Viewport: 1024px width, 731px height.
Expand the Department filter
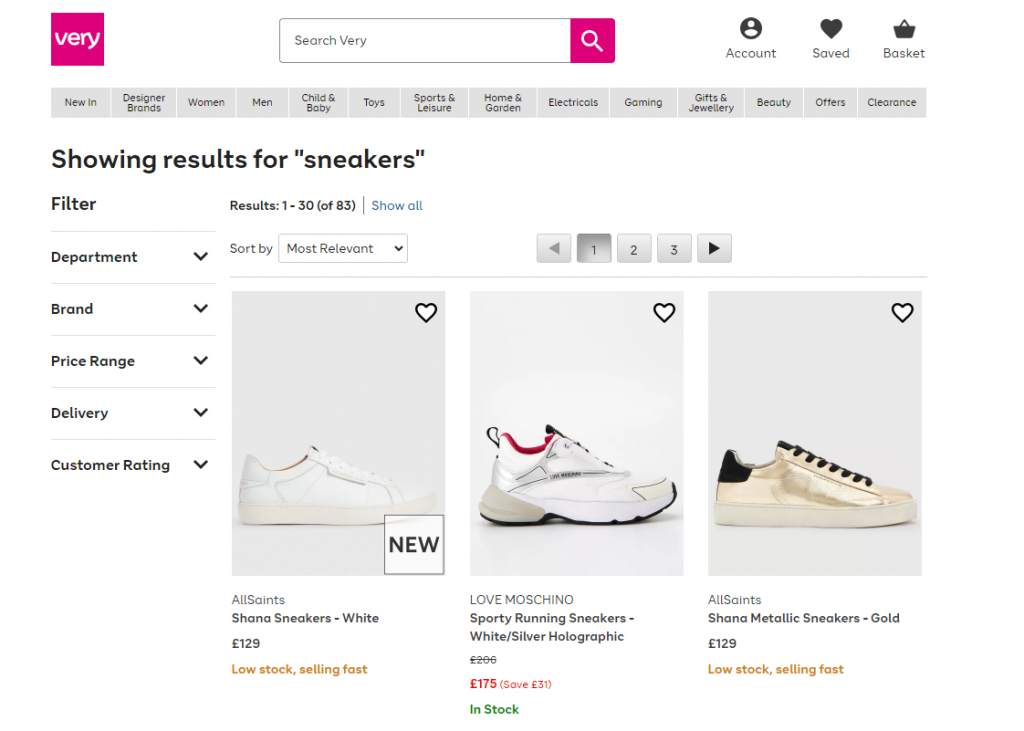point(132,257)
